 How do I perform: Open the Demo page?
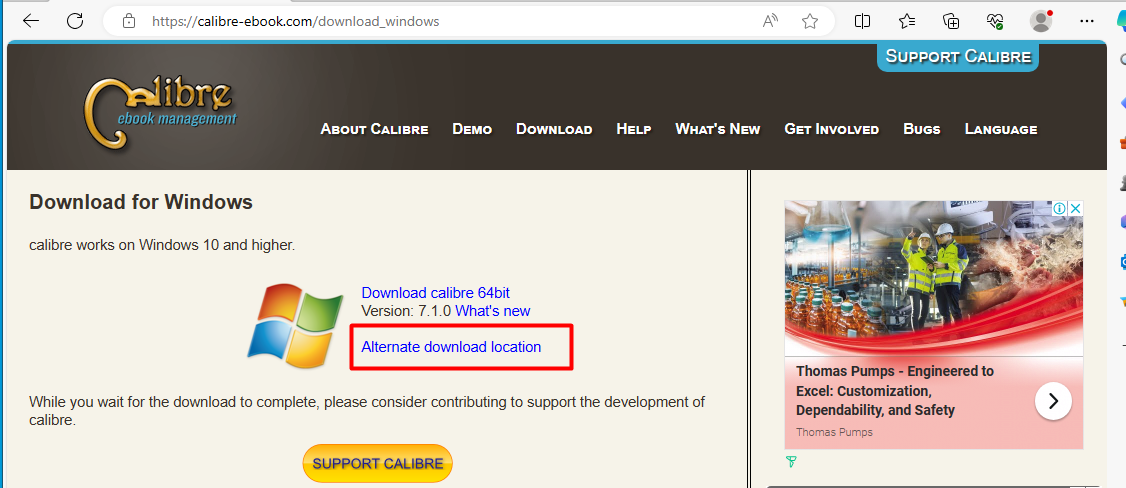pos(472,129)
